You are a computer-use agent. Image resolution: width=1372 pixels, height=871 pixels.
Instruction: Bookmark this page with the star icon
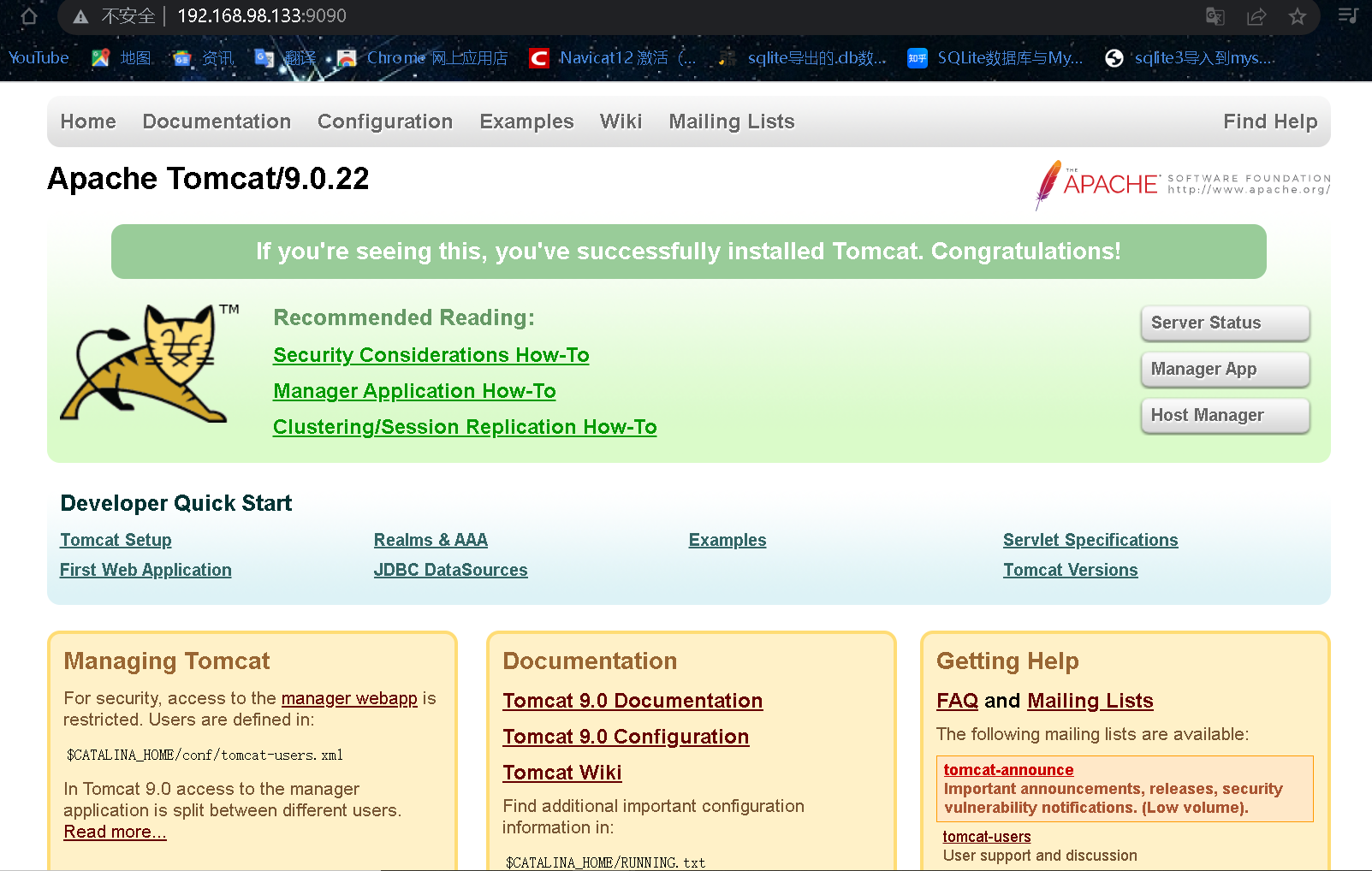tap(1298, 16)
